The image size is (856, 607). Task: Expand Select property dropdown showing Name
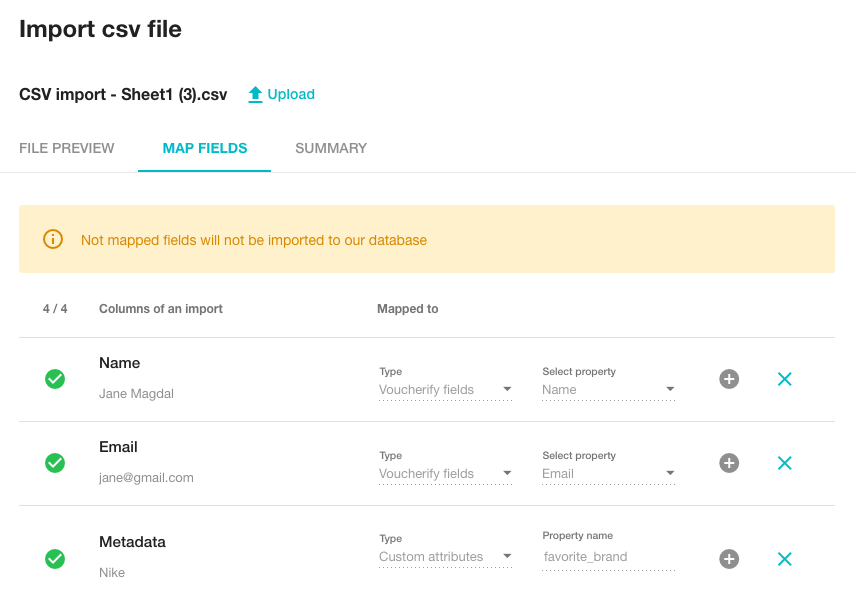(608, 390)
